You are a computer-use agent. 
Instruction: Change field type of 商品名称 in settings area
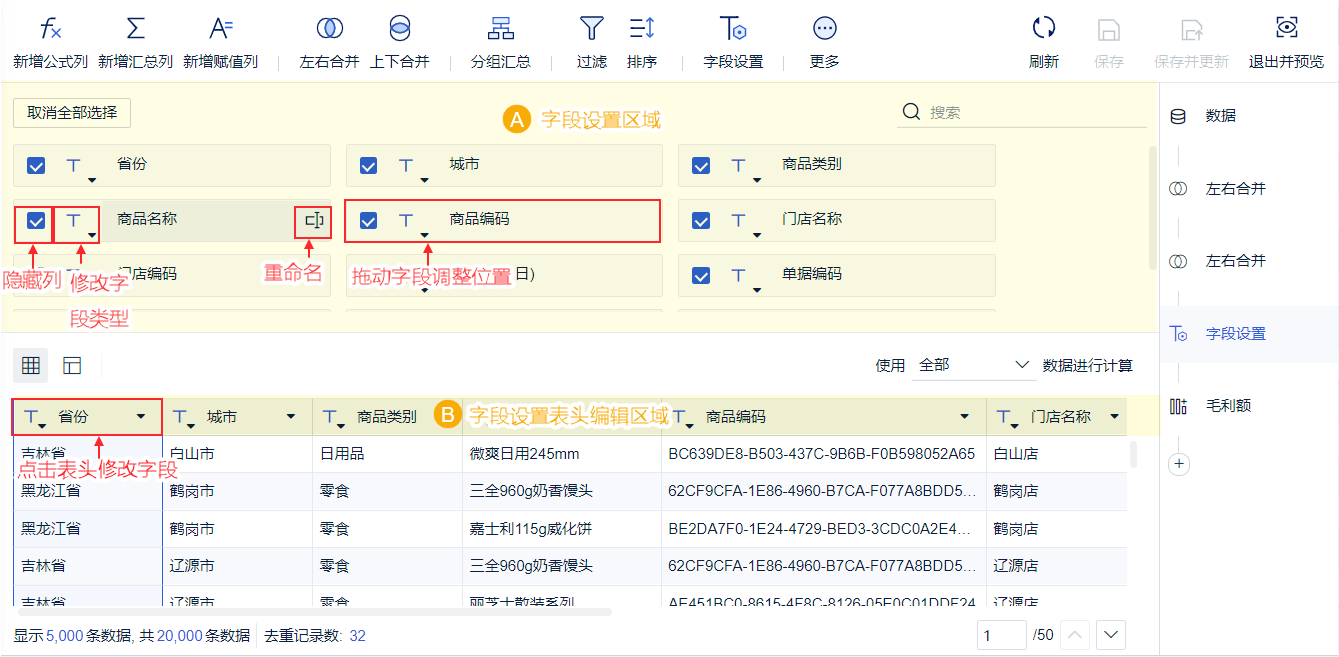79,222
